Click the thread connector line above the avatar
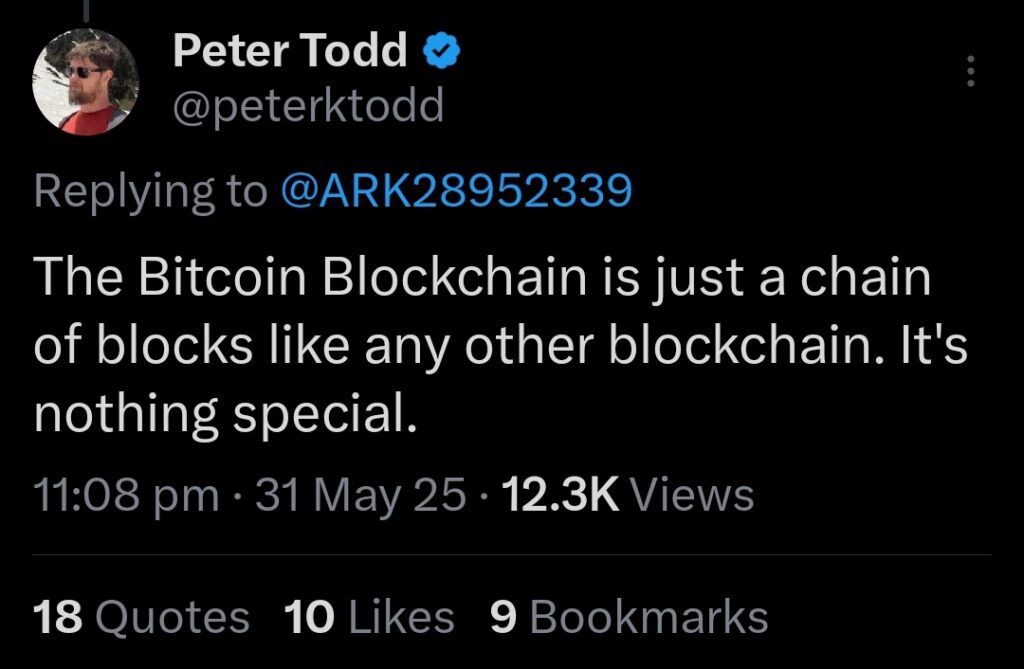This screenshot has height=669, width=1024. tap(86, 10)
